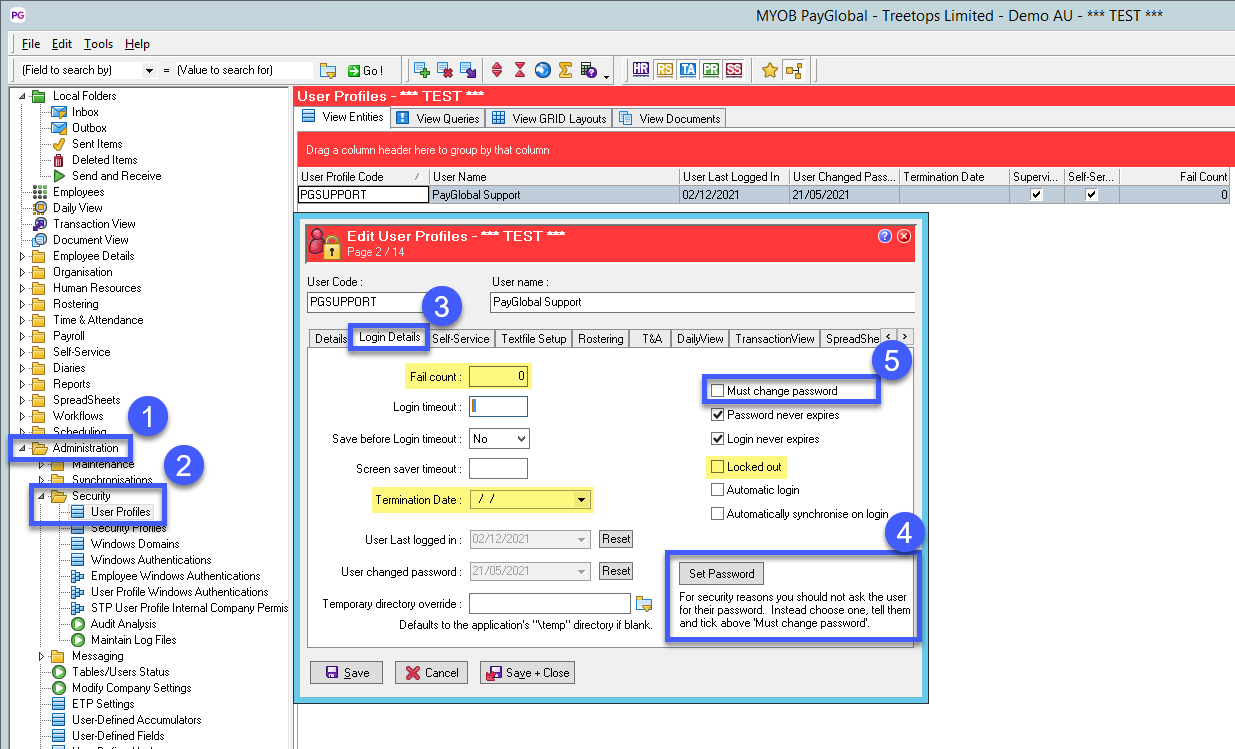Viewport: 1235px width, 749px height.
Task: Click the Go! search button
Action: [x=365, y=70]
